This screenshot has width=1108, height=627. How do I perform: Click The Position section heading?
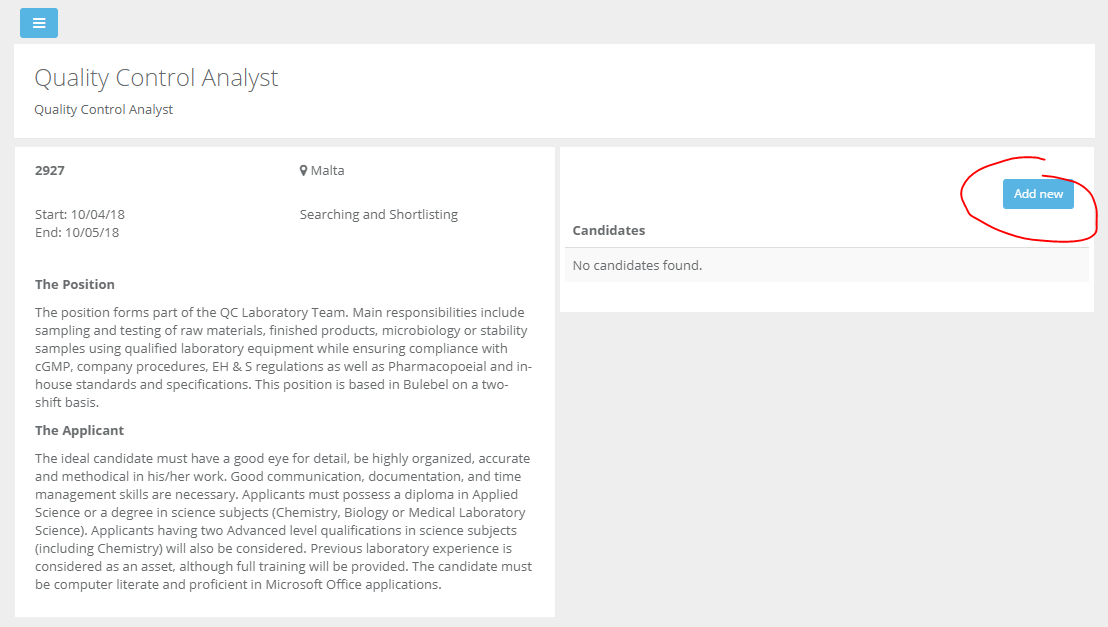pos(75,284)
